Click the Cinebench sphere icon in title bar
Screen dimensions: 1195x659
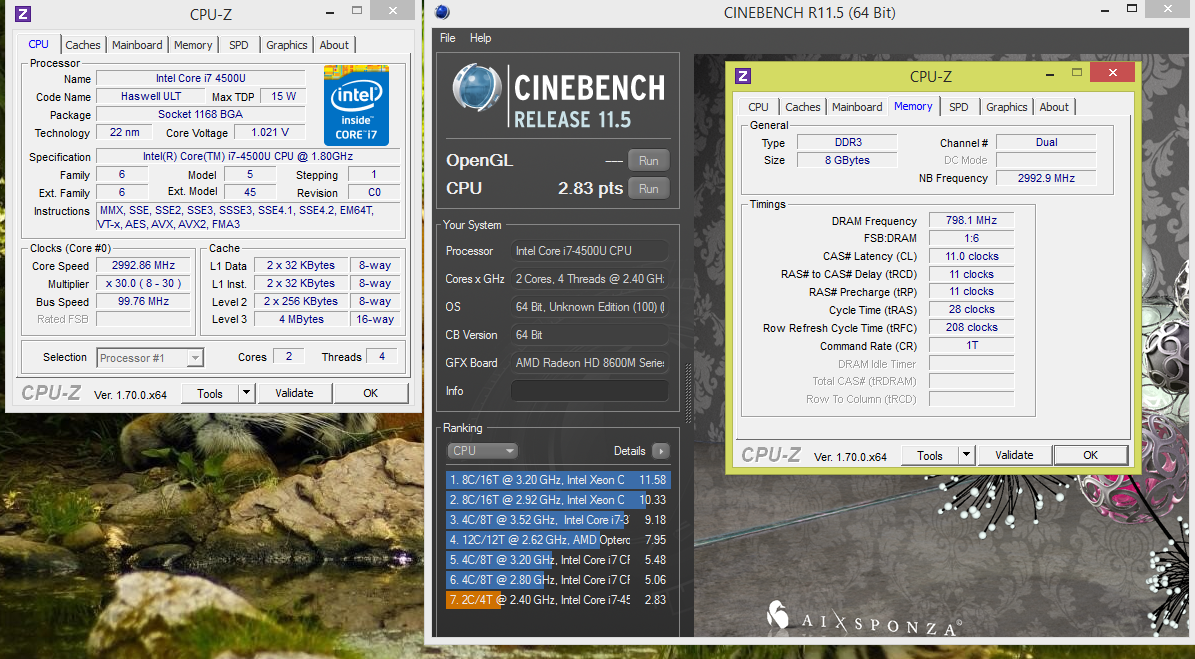pyautogui.click(x=441, y=12)
